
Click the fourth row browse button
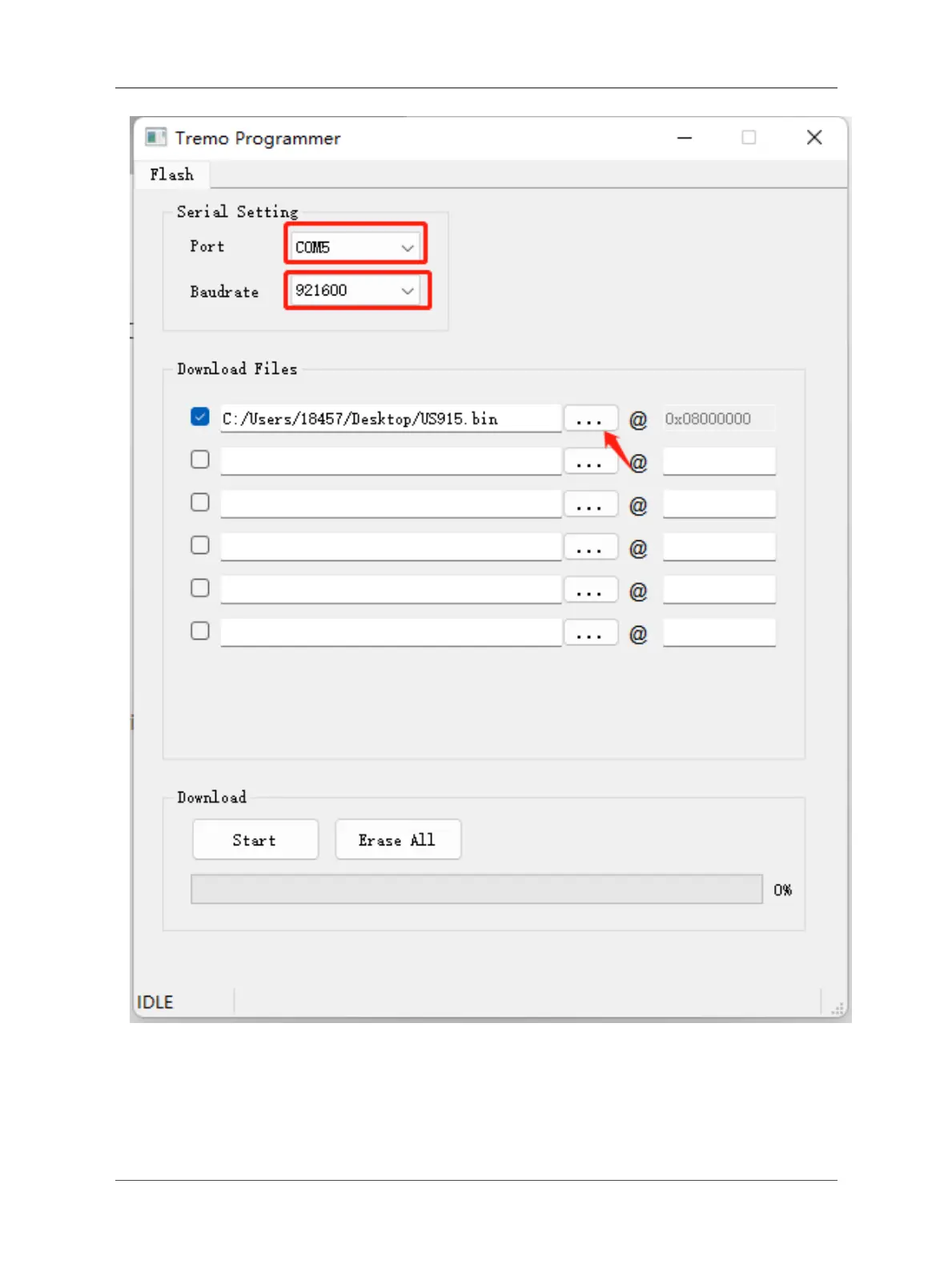click(591, 547)
